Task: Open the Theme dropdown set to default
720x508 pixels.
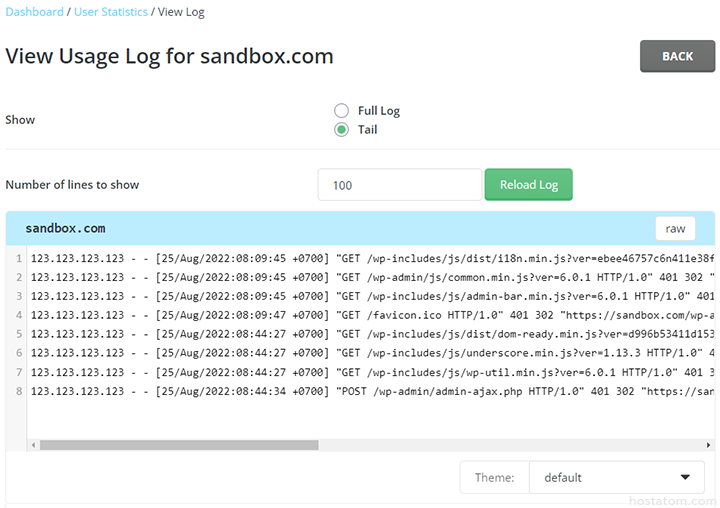Action: pyautogui.click(x=616, y=477)
